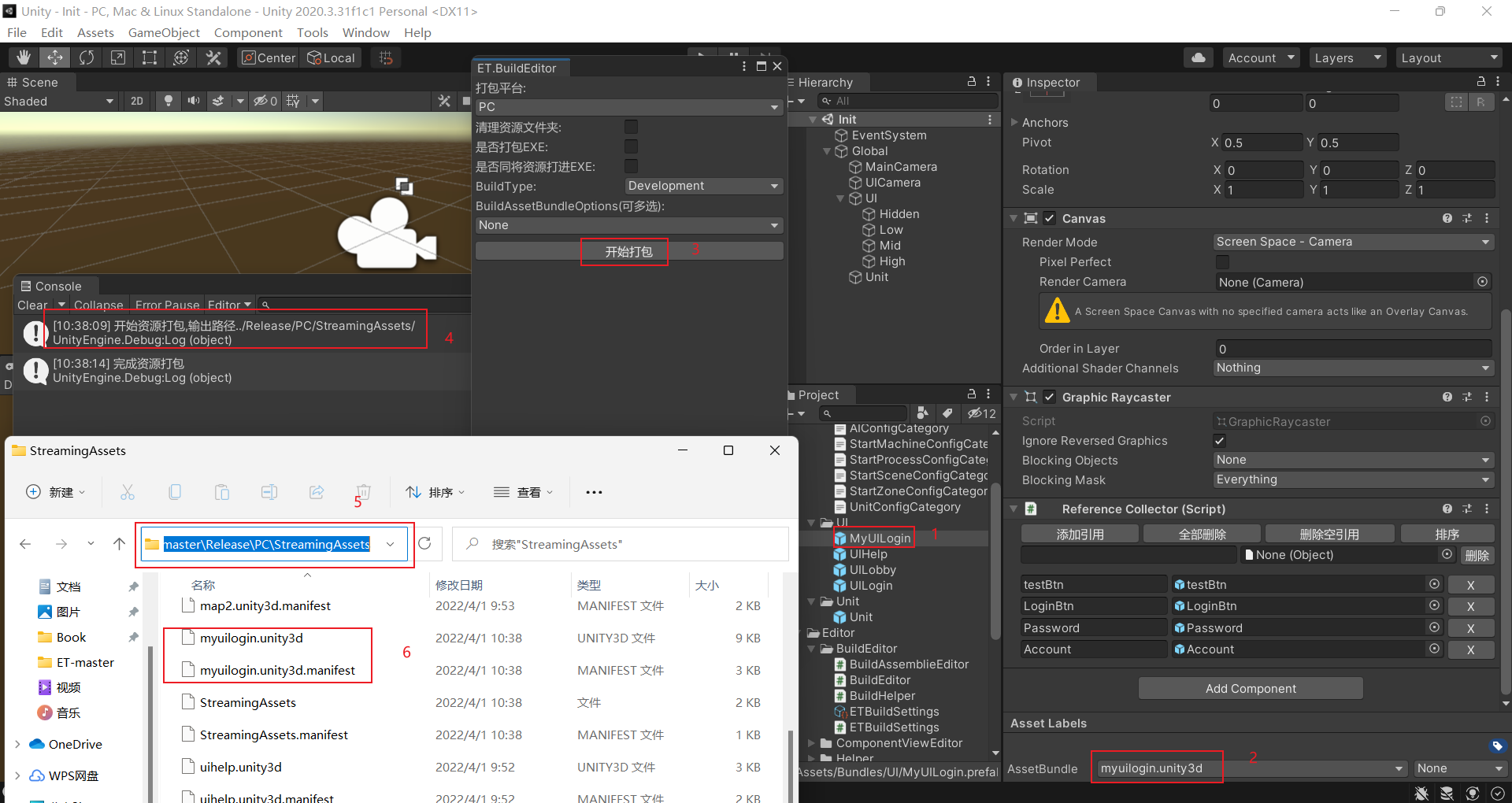The width and height of the screenshot is (1512, 803).
Task: Click the 开始打包 button
Action: pyautogui.click(x=624, y=251)
